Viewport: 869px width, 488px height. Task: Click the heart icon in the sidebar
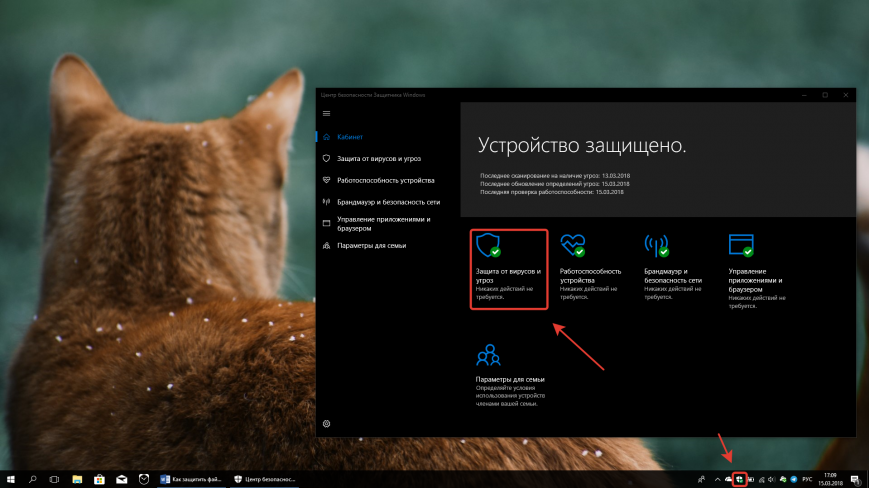click(x=326, y=180)
